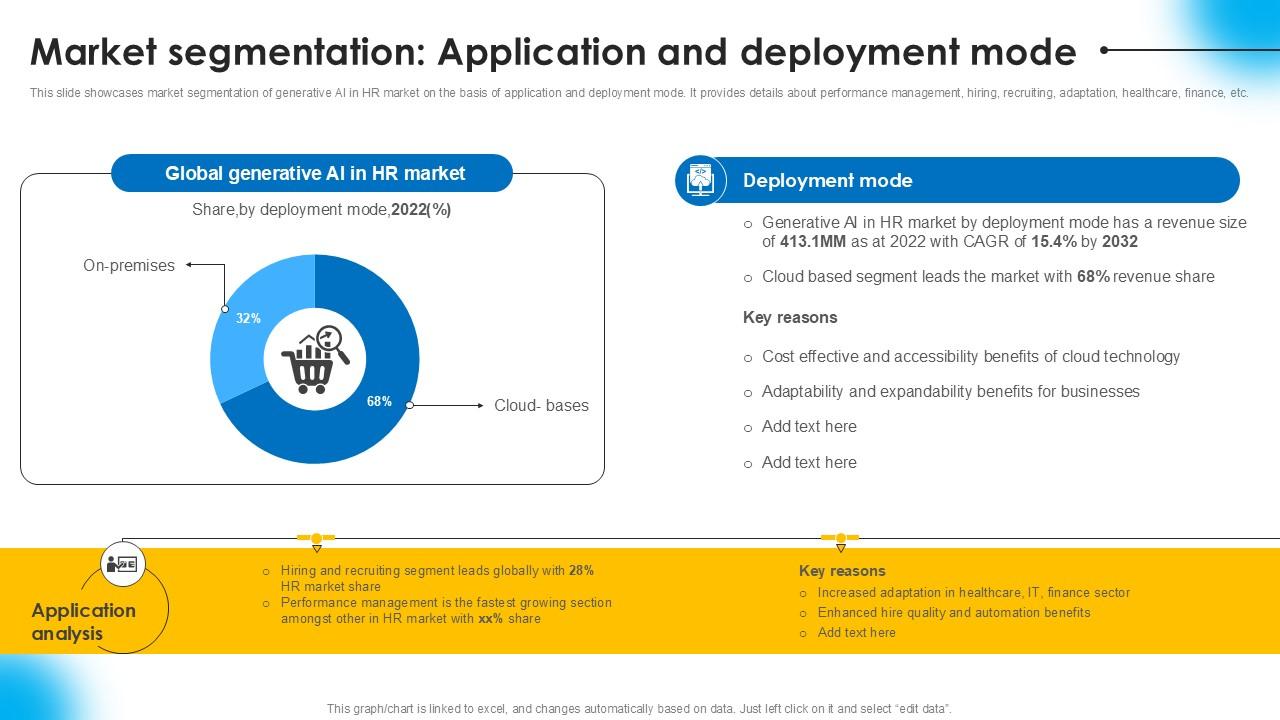Click 'Key reasons' heading in the yellow band
1280x720 pixels.
842,571
